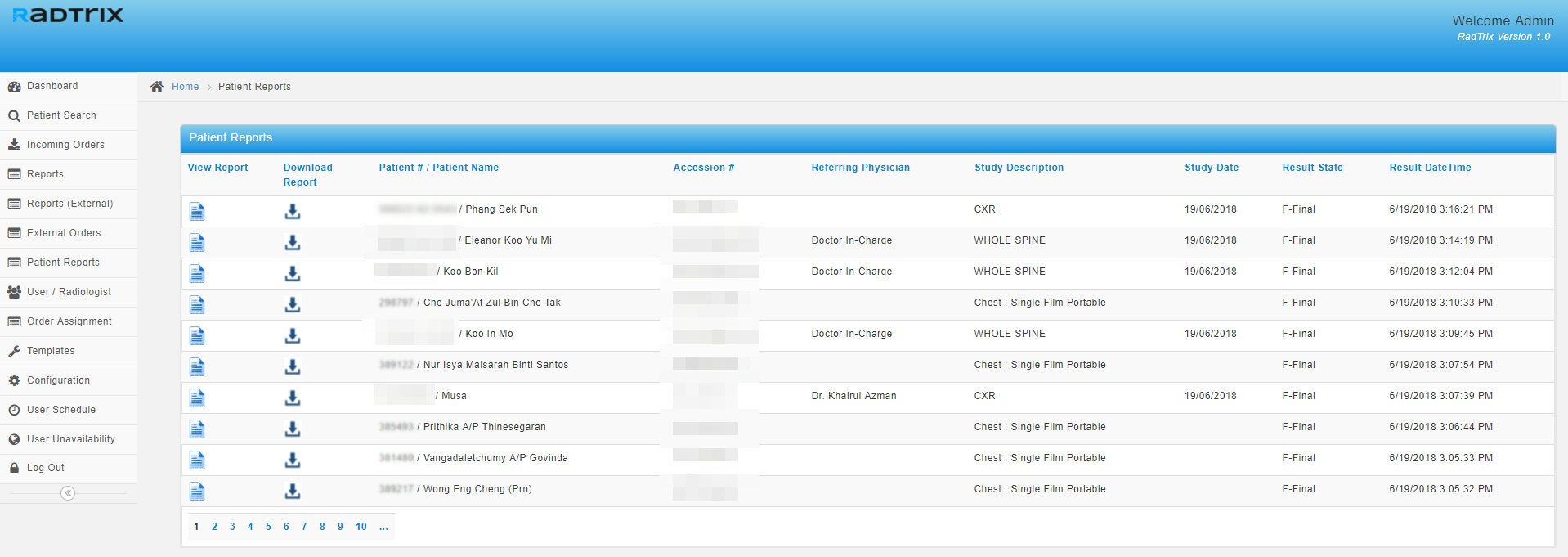Collapse the sidebar with the arrow toggle
The height and width of the screenshot is (557, 1568).
tap(68, 493)
